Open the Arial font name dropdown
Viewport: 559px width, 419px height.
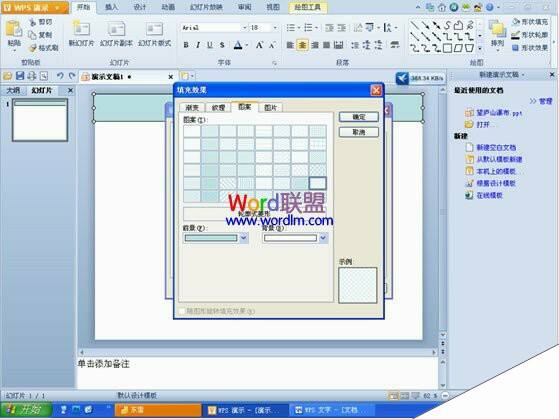[245, 28]
